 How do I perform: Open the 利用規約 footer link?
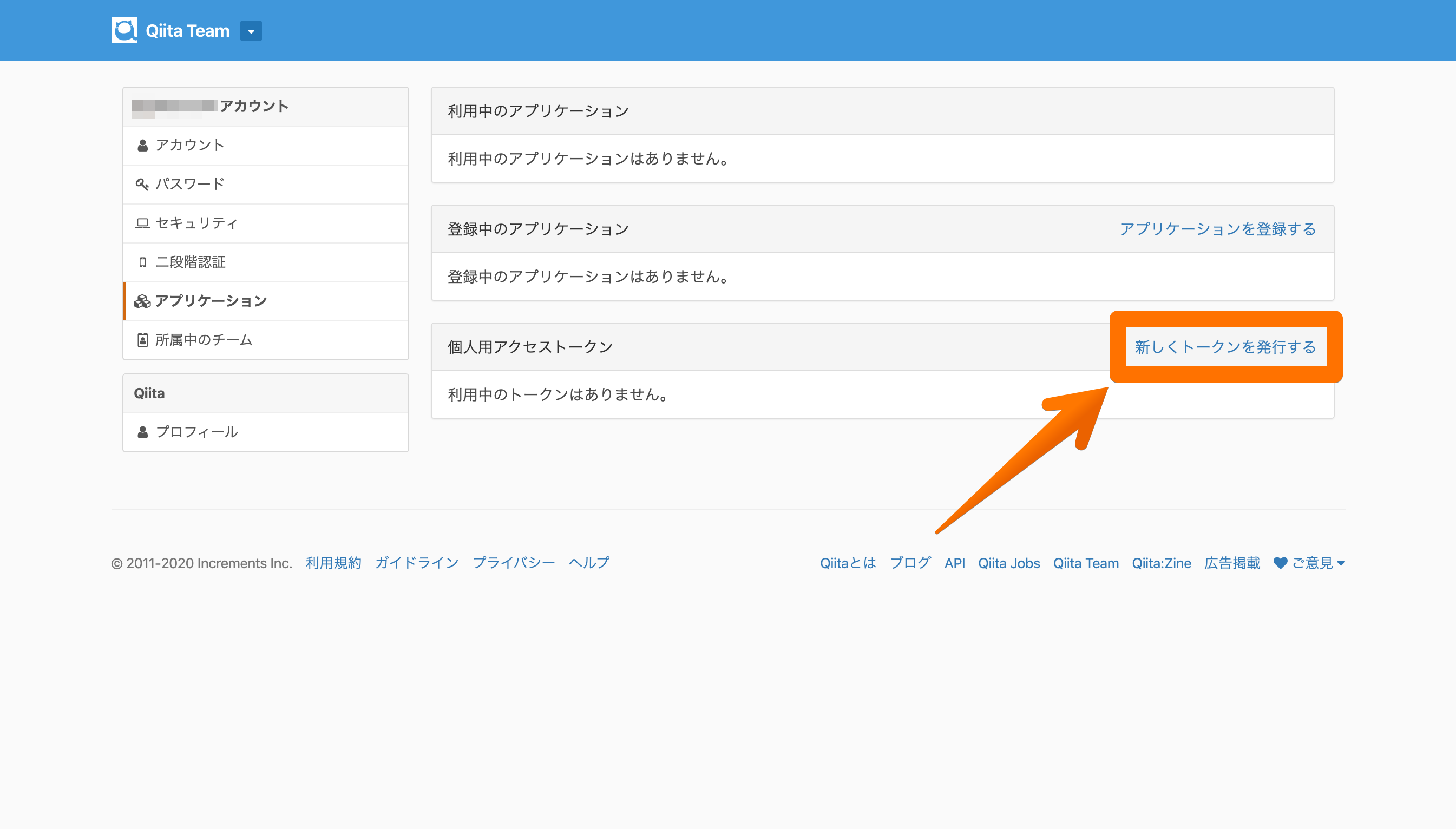pos(333,564)
